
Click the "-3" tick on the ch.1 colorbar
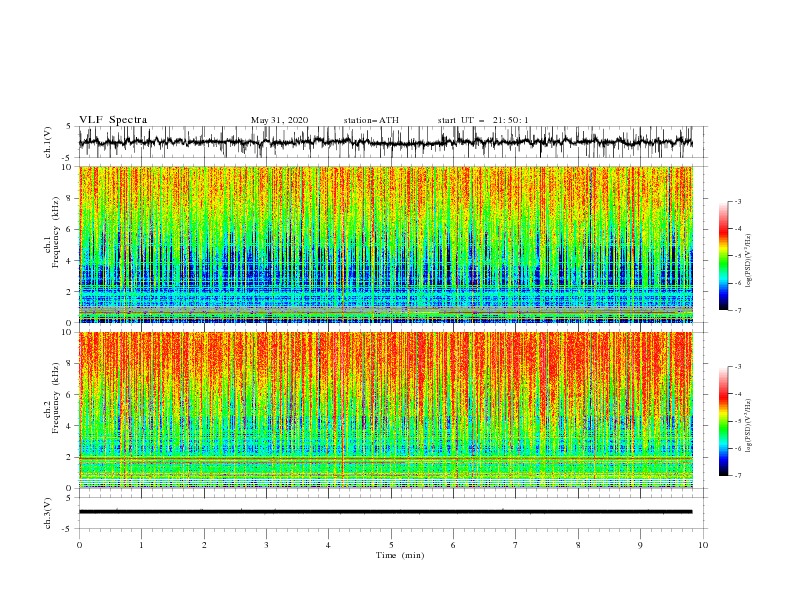tap(737, 201)
